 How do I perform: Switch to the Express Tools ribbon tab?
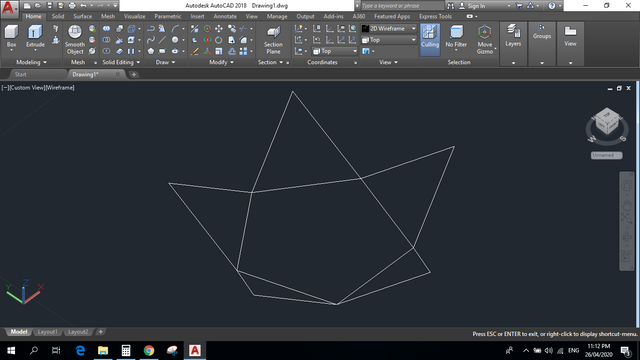pos(435,16)
